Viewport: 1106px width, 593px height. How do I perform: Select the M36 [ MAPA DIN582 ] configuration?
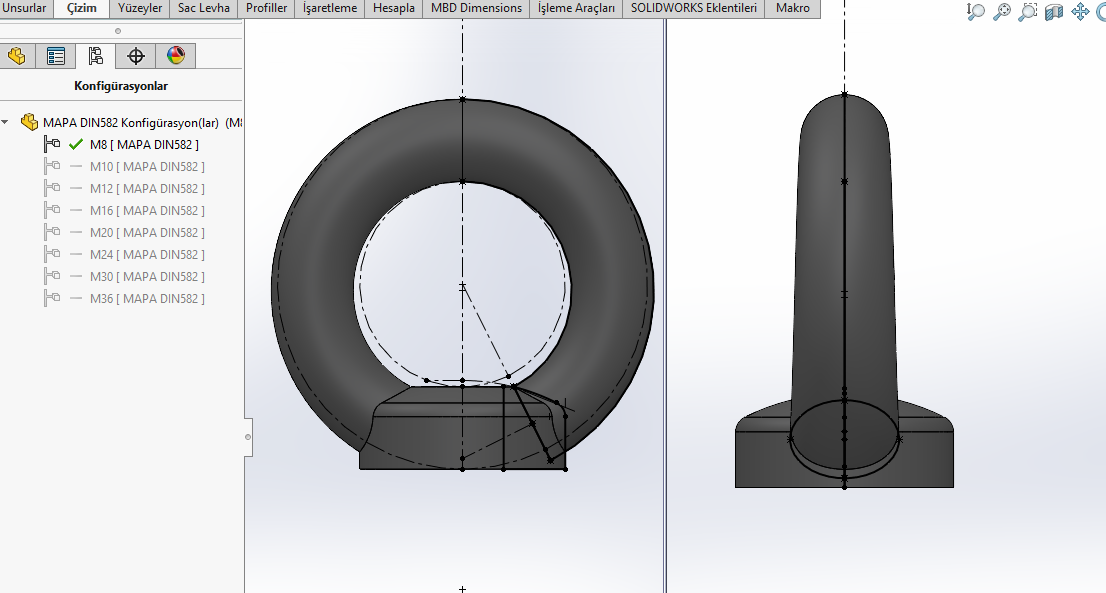pyautogui.click(x=147, y=298)
